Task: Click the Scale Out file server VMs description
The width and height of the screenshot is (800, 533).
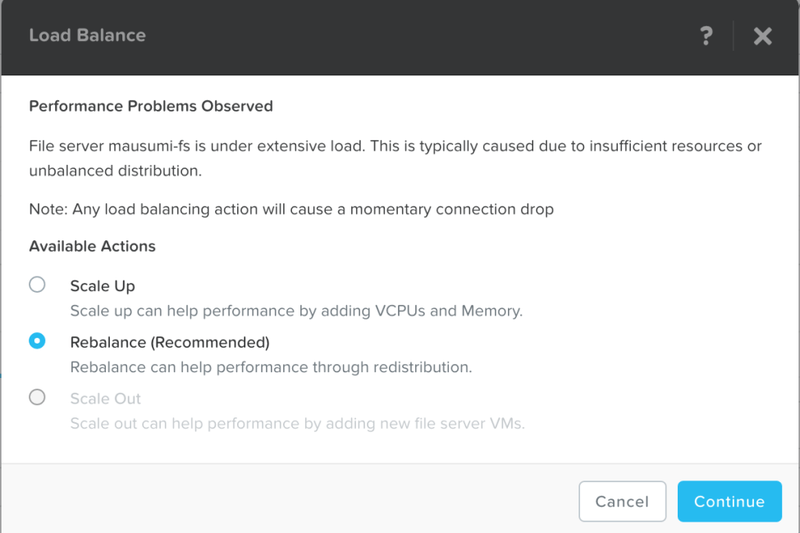Action: pyautogui.click(x=297, y=423)
